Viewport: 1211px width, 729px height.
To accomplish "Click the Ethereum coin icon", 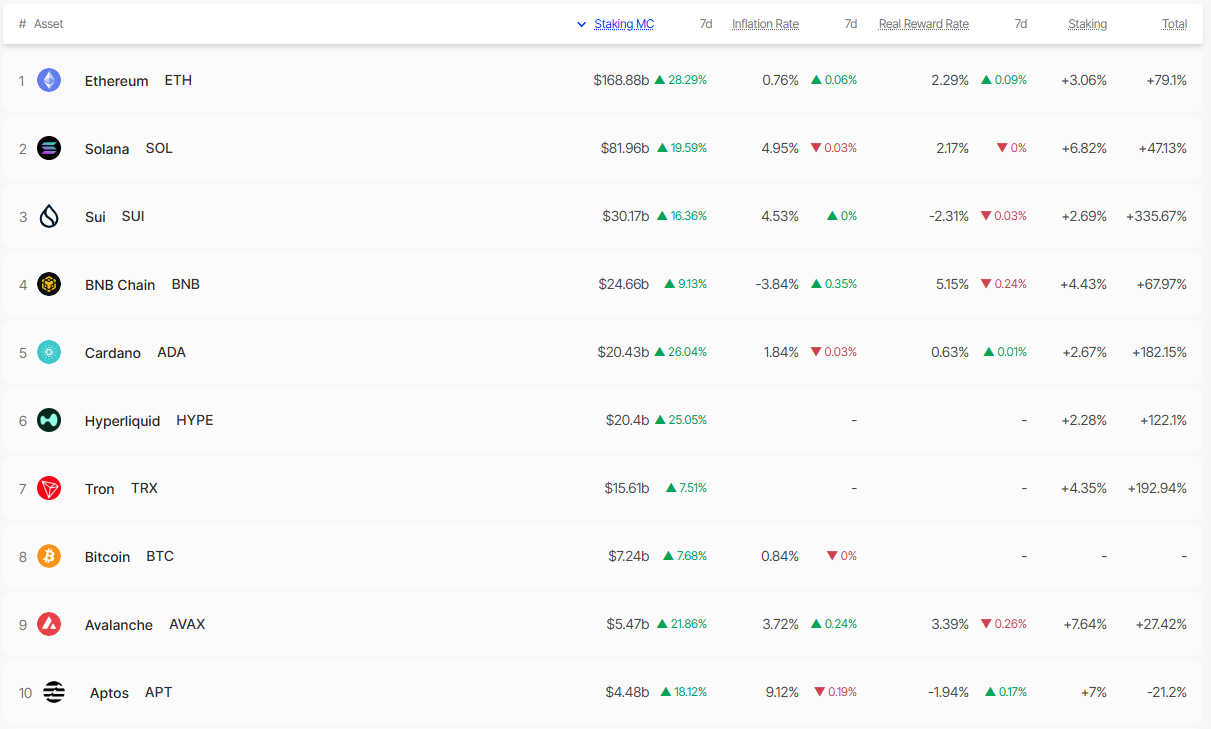I will pos(49,80).
